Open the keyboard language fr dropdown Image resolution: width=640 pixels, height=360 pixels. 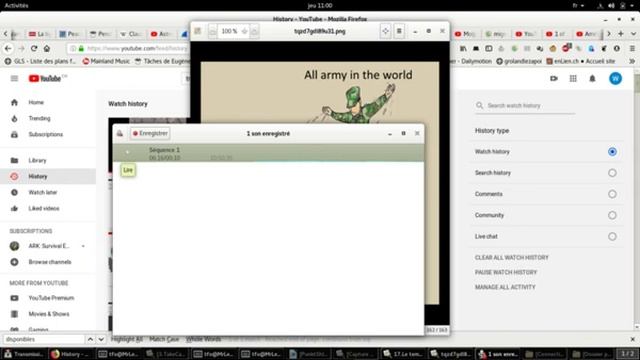click(x=578, y=6)
